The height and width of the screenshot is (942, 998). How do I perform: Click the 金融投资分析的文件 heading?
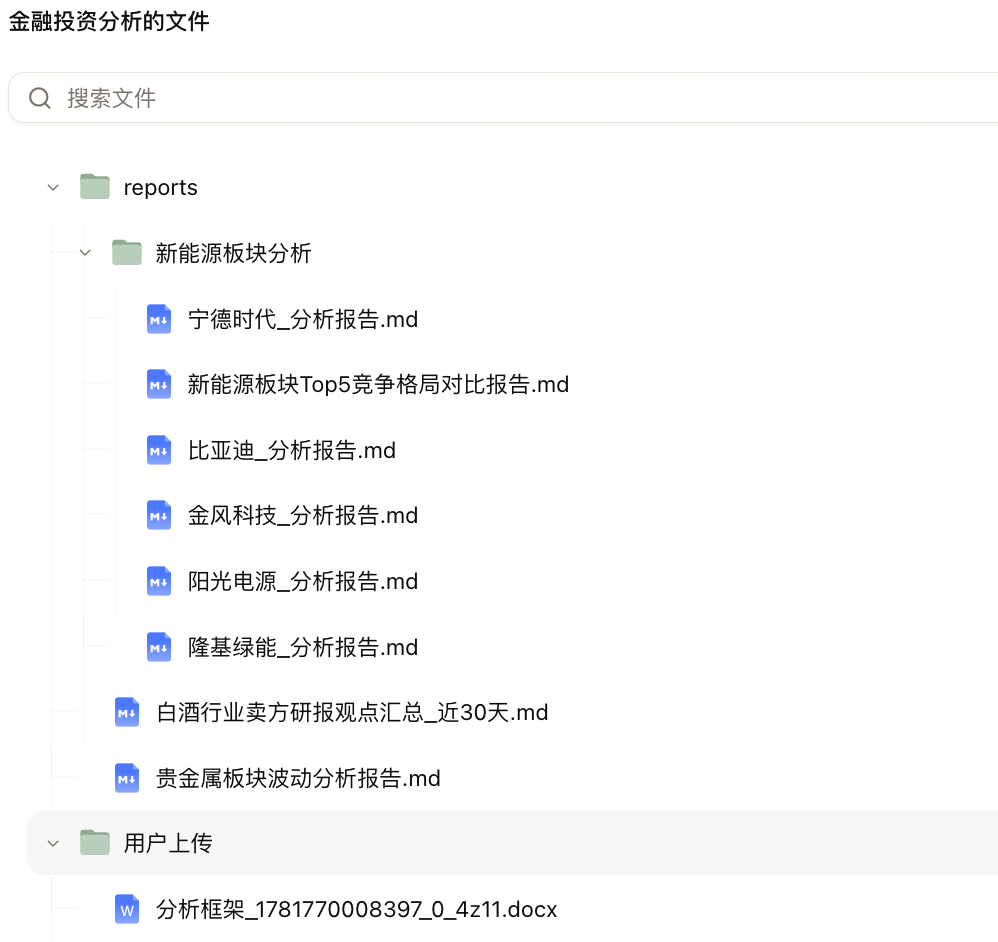click(109, 22)
